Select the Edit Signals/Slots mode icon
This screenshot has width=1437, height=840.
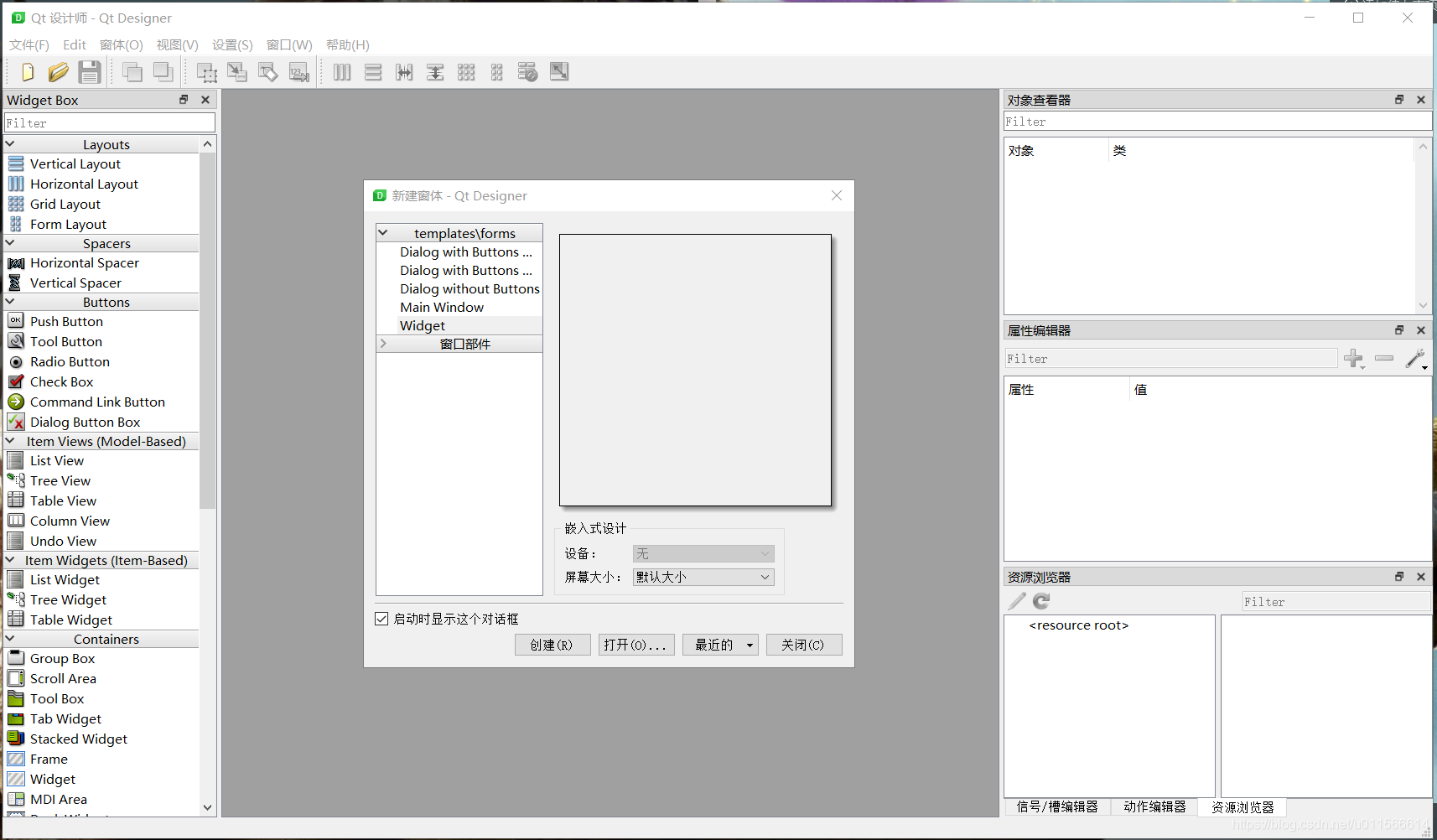point(237,72)
